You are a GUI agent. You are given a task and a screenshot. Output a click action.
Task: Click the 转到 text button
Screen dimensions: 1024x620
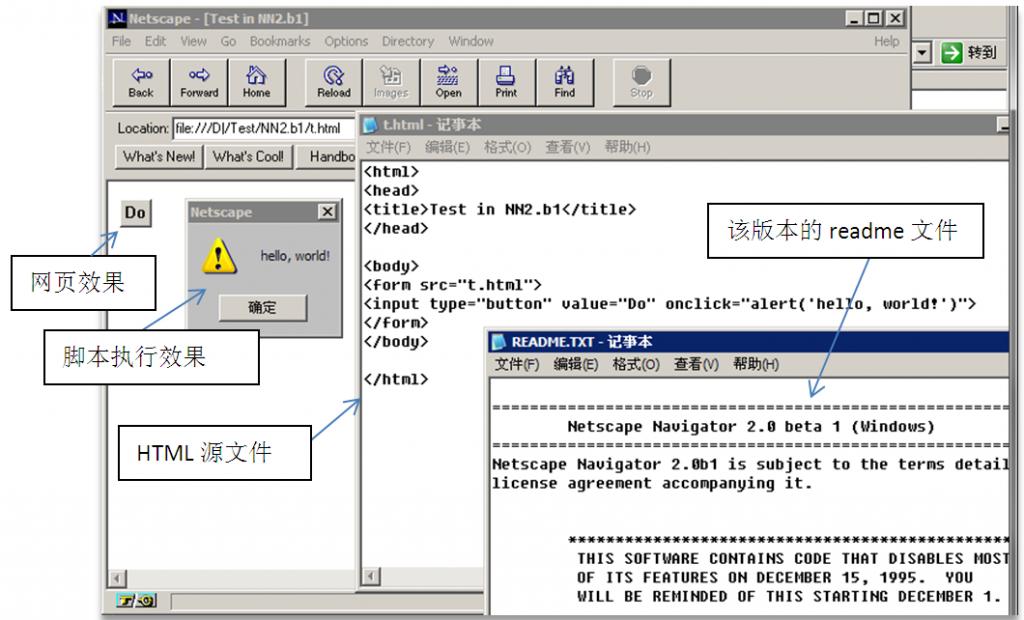coord(982,52)
